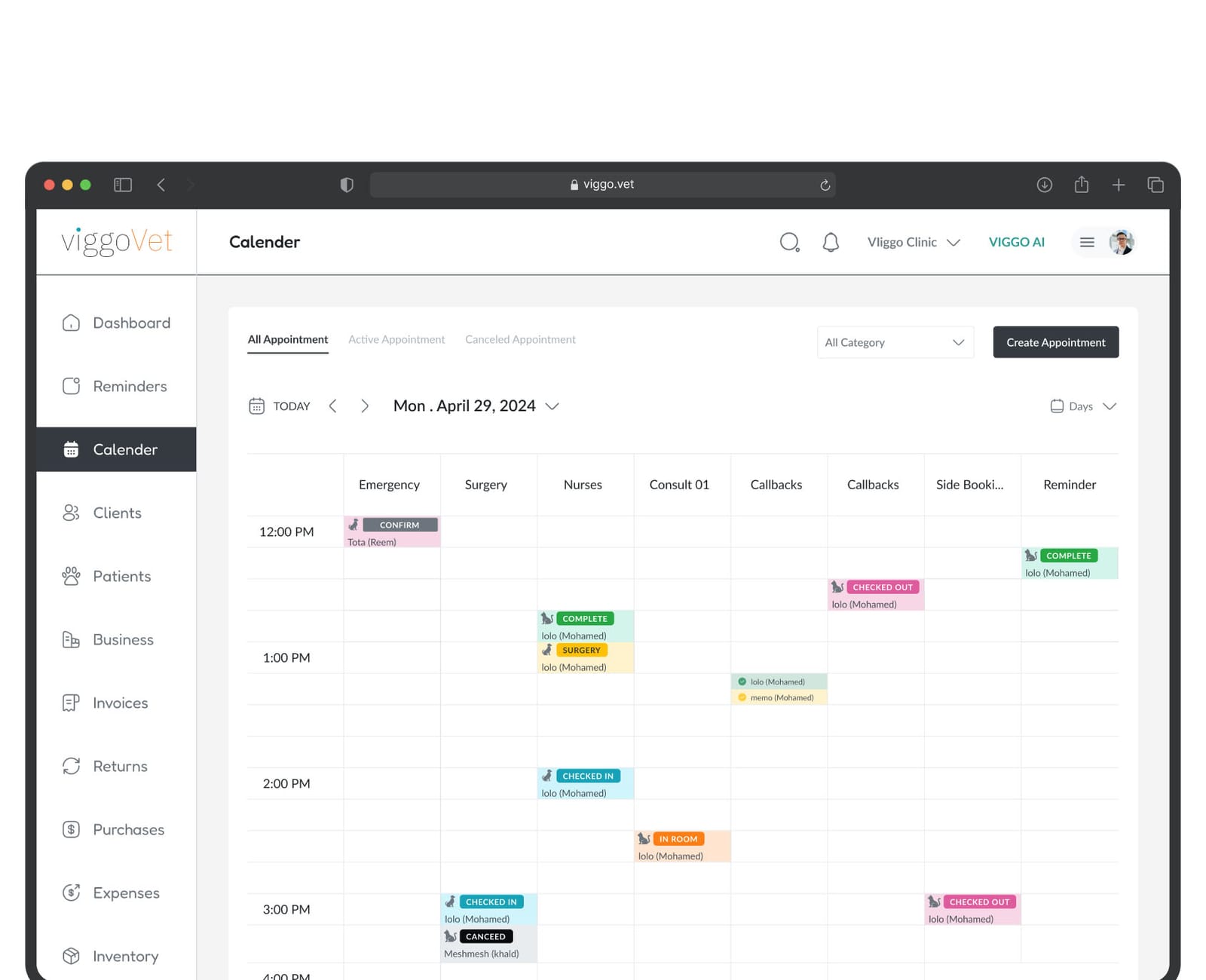Show browser tab overview icon

pyautogui.click(x=1155, y=185)
